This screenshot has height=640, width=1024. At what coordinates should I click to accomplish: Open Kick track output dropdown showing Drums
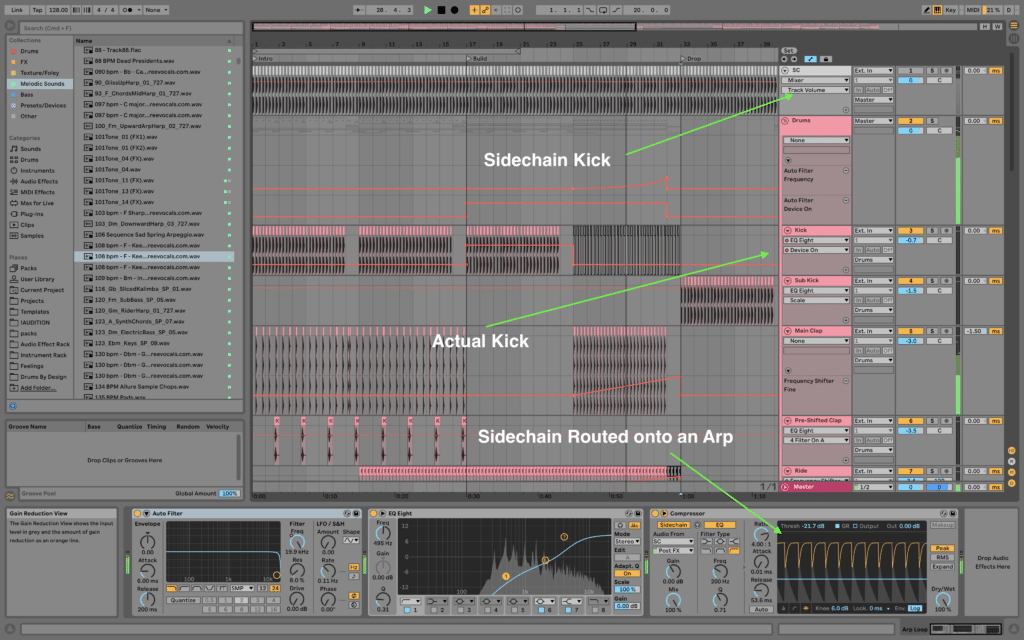(873, 260)
